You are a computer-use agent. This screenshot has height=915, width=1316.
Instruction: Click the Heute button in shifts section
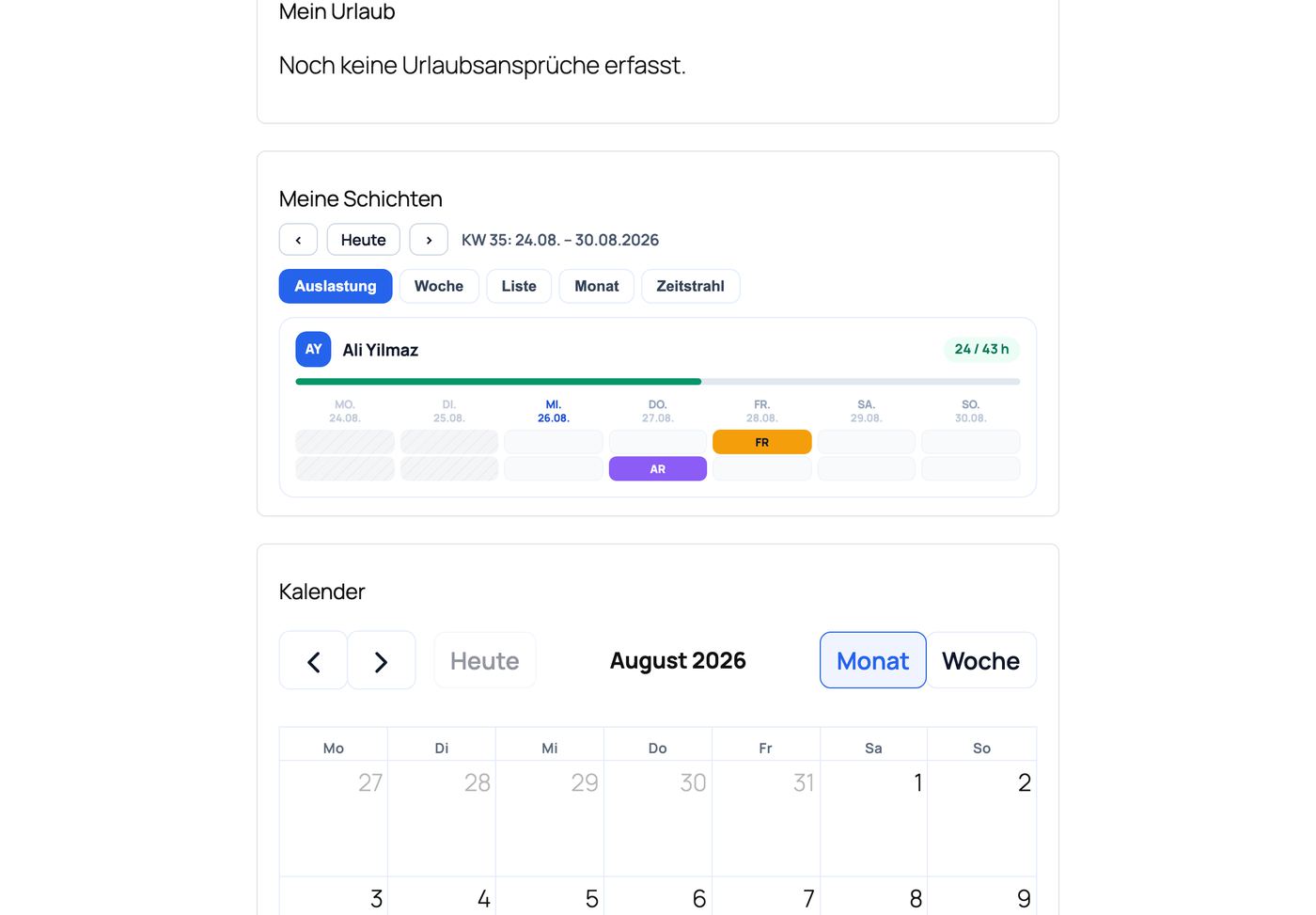point(364,240)
